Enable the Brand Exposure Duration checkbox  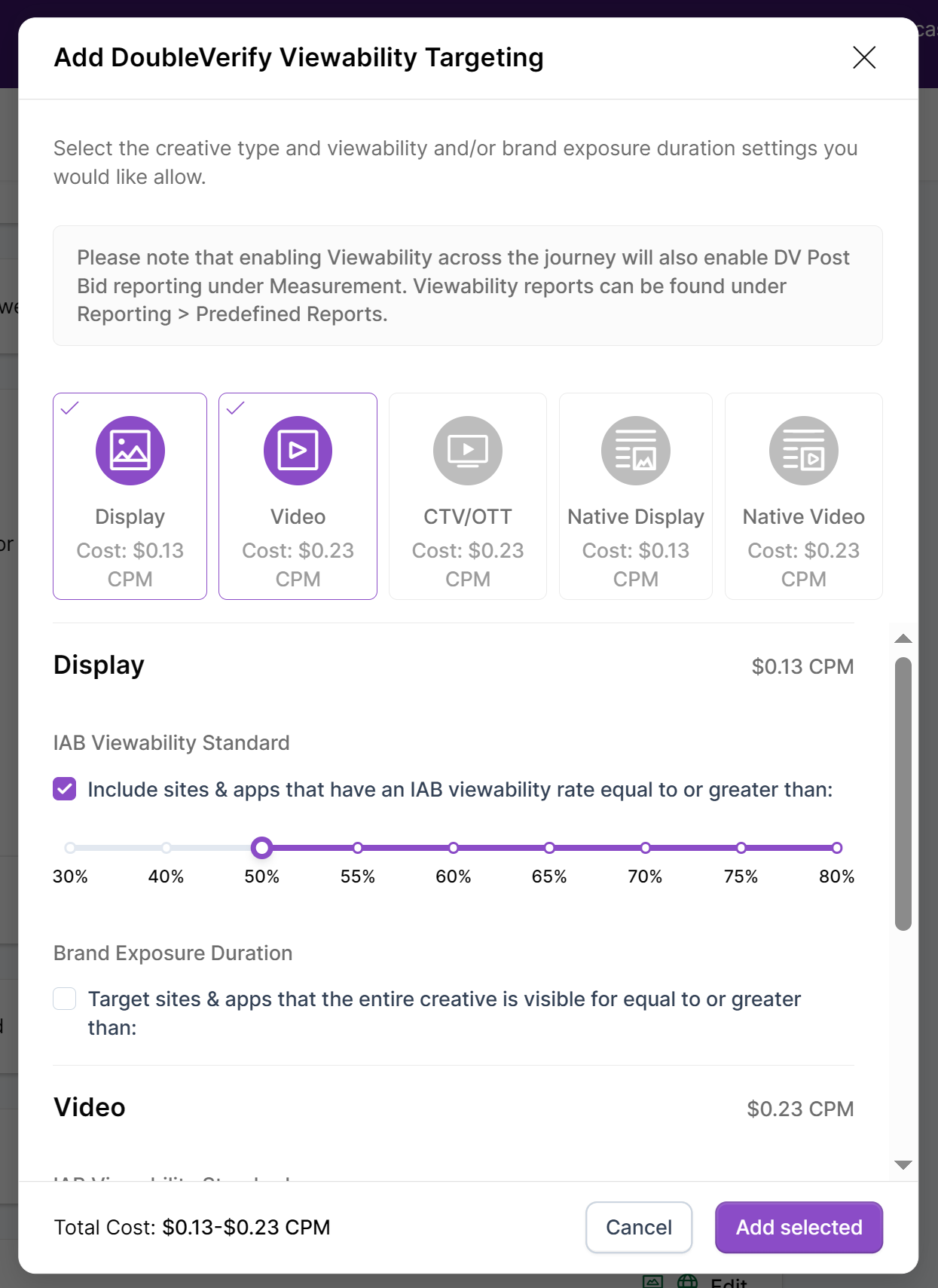pyautogui.click(x=65, y=999)
